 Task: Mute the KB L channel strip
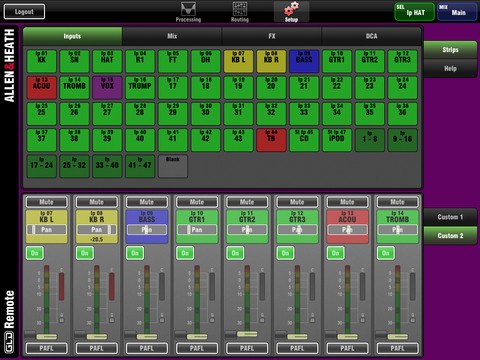[x=46, y=202]
